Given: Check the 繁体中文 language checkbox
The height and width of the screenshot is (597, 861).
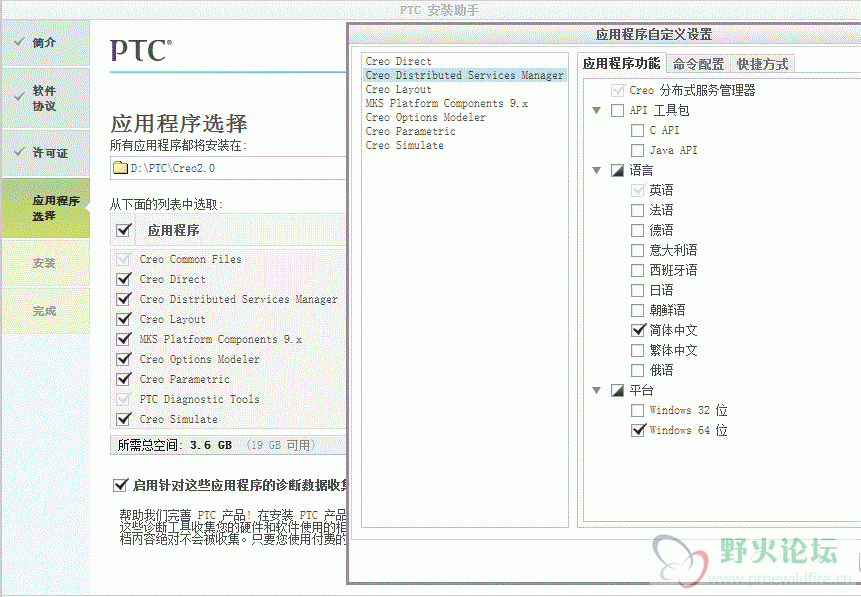Looking at the screenshot, I should click(638, 350).
